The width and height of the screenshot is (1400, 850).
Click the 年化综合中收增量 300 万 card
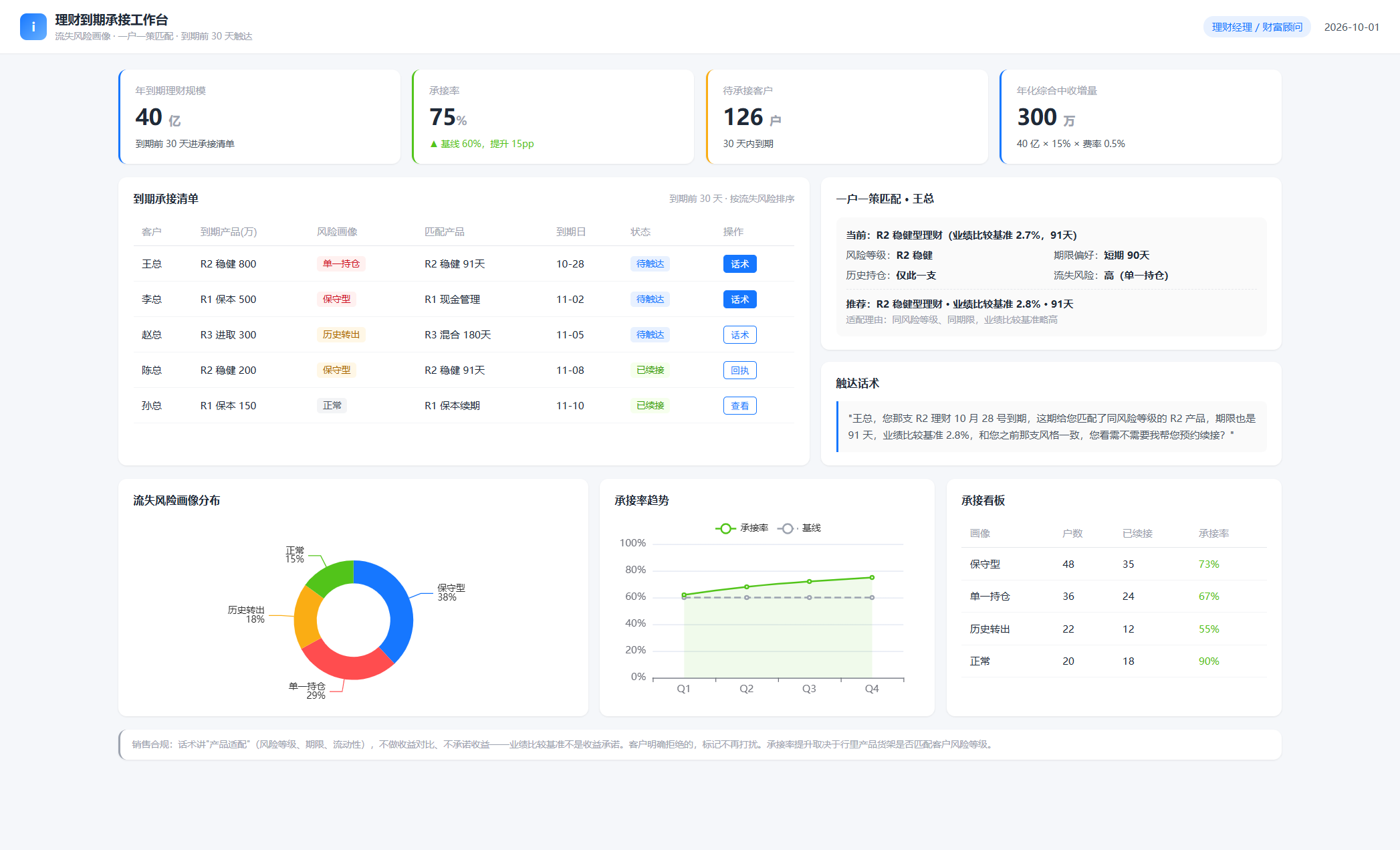[1141, 116]
